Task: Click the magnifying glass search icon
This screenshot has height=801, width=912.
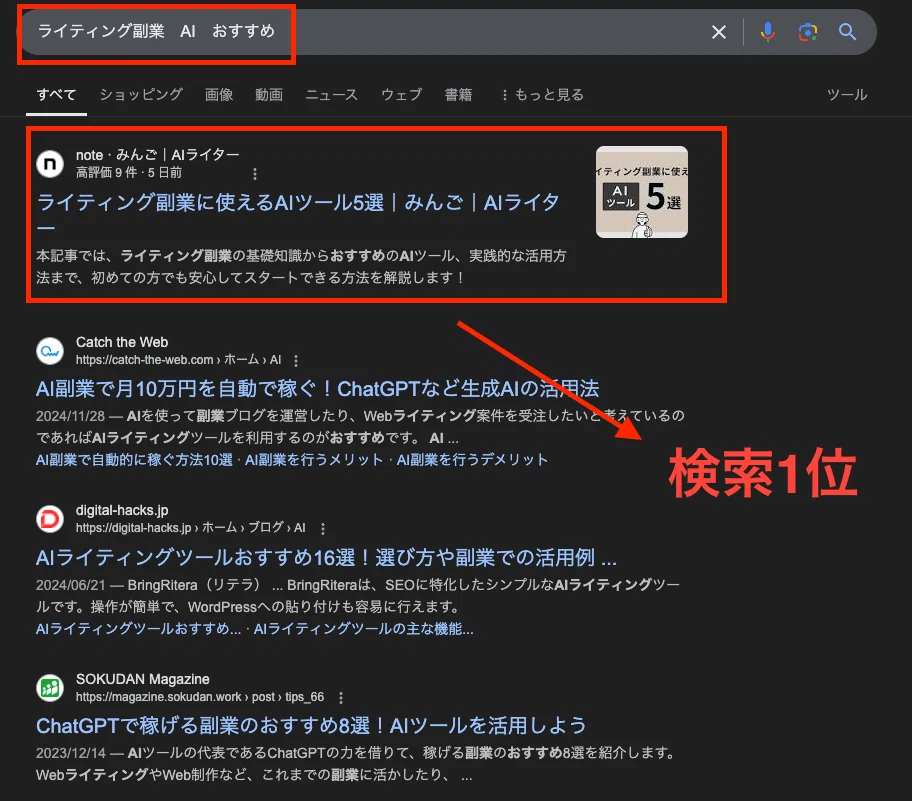Action: coord(847,31)
